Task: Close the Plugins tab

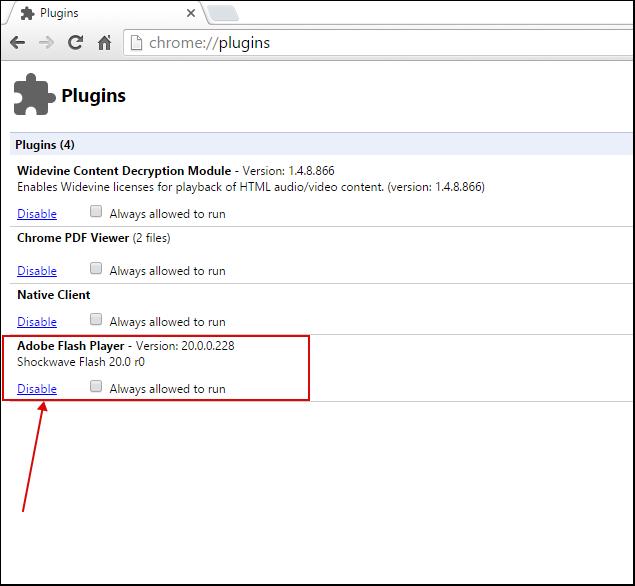Action: 191,13
